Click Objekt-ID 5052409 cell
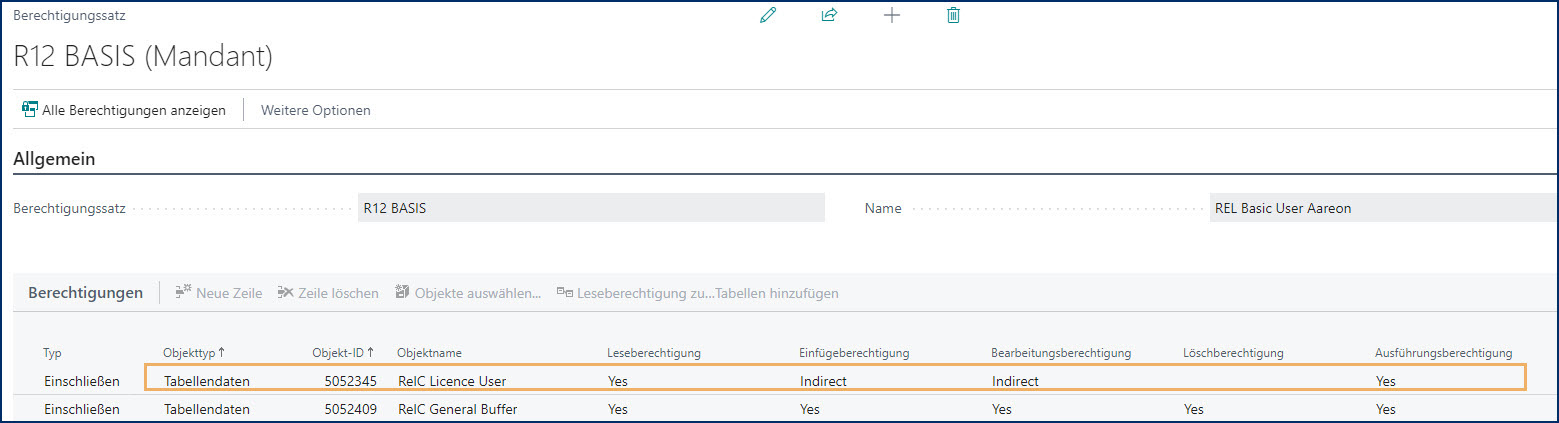Image resolution: width=1559 pixels, height=423 pixels. click(x=350, y=409)
